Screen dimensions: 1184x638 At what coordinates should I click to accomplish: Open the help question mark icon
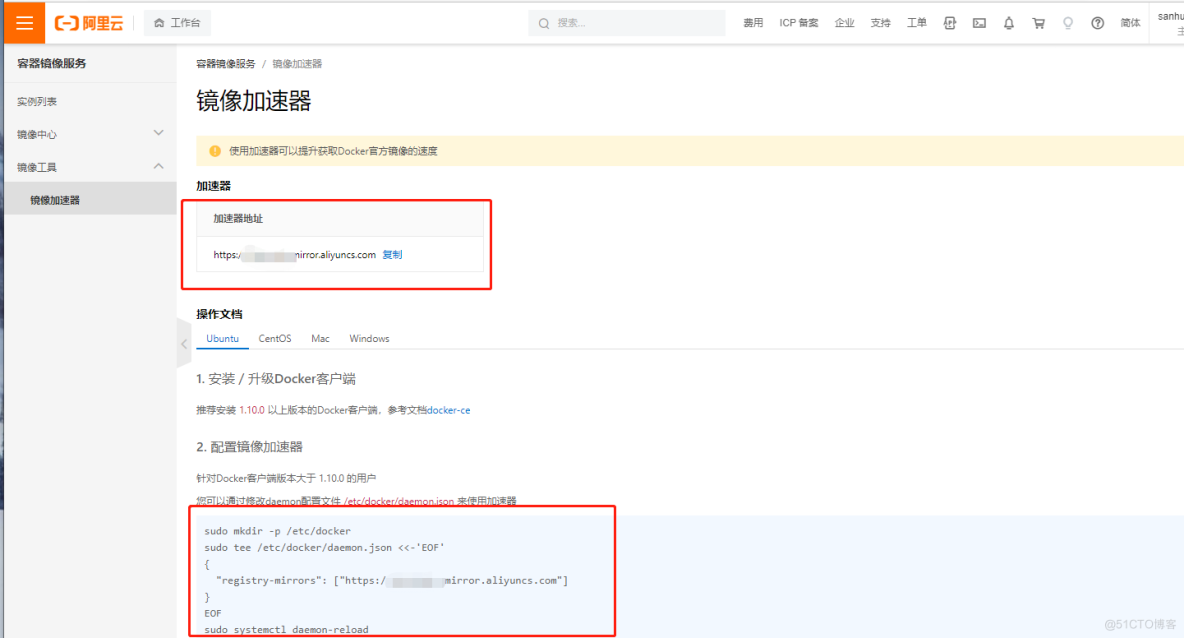click(x=1098, y=23)
